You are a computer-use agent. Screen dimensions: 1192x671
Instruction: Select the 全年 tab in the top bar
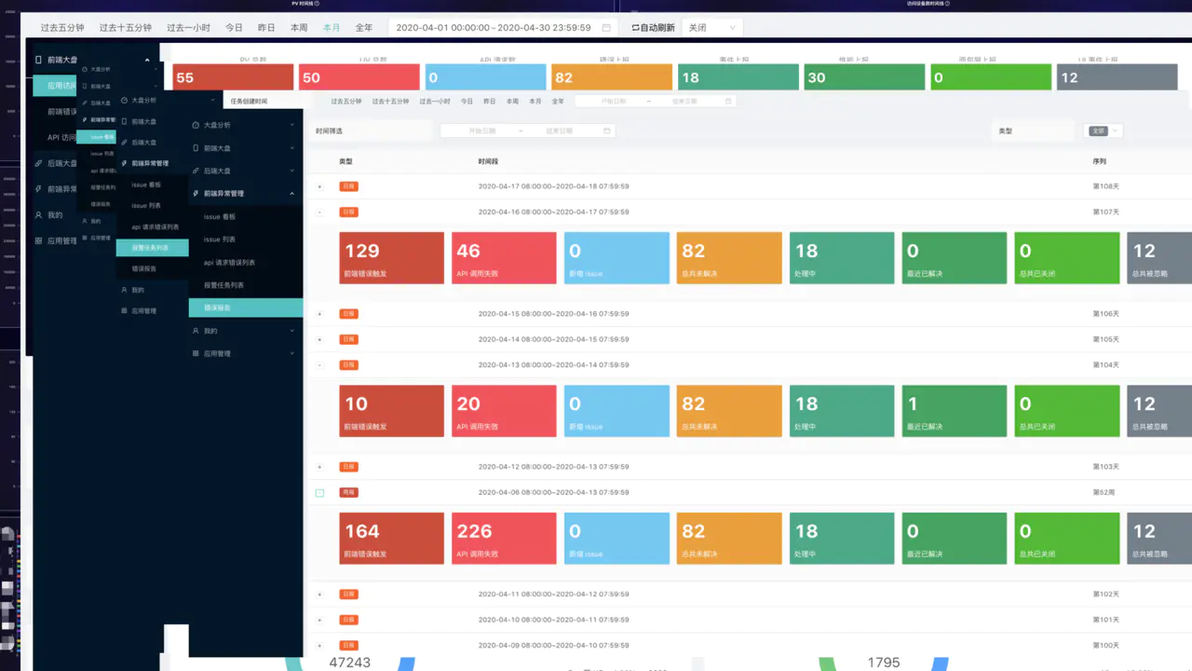(364, 27)
